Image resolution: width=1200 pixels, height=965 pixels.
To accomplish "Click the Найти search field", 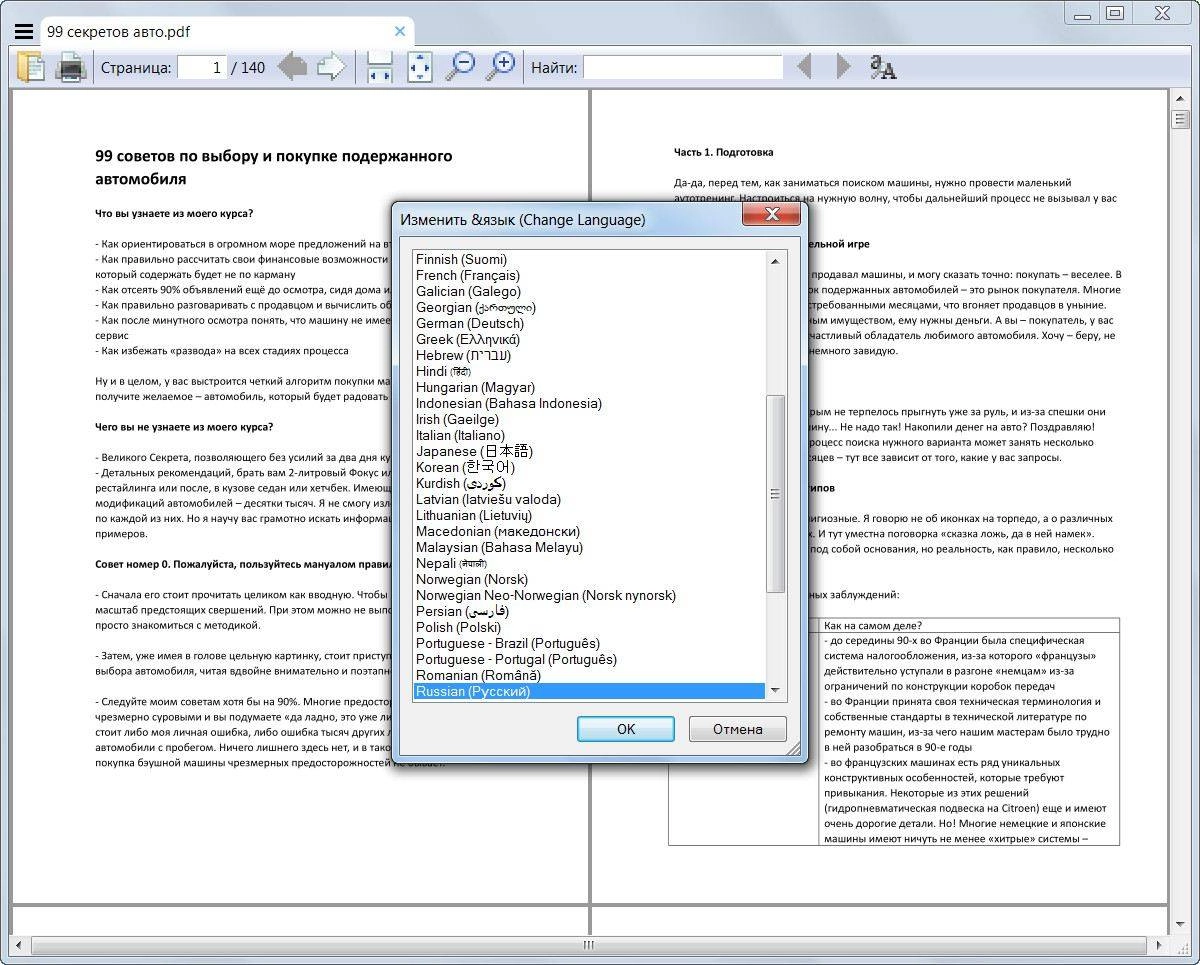I will 683,67.
